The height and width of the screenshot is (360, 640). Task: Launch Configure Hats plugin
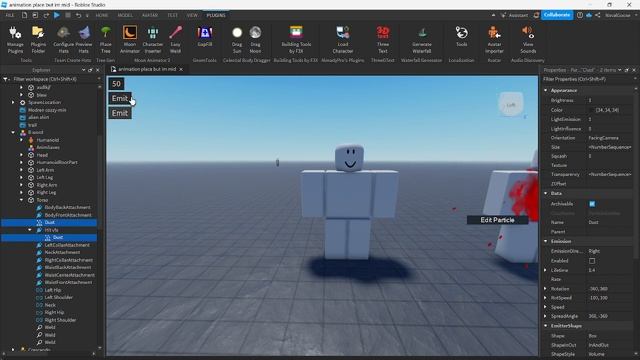click(63, 40)
